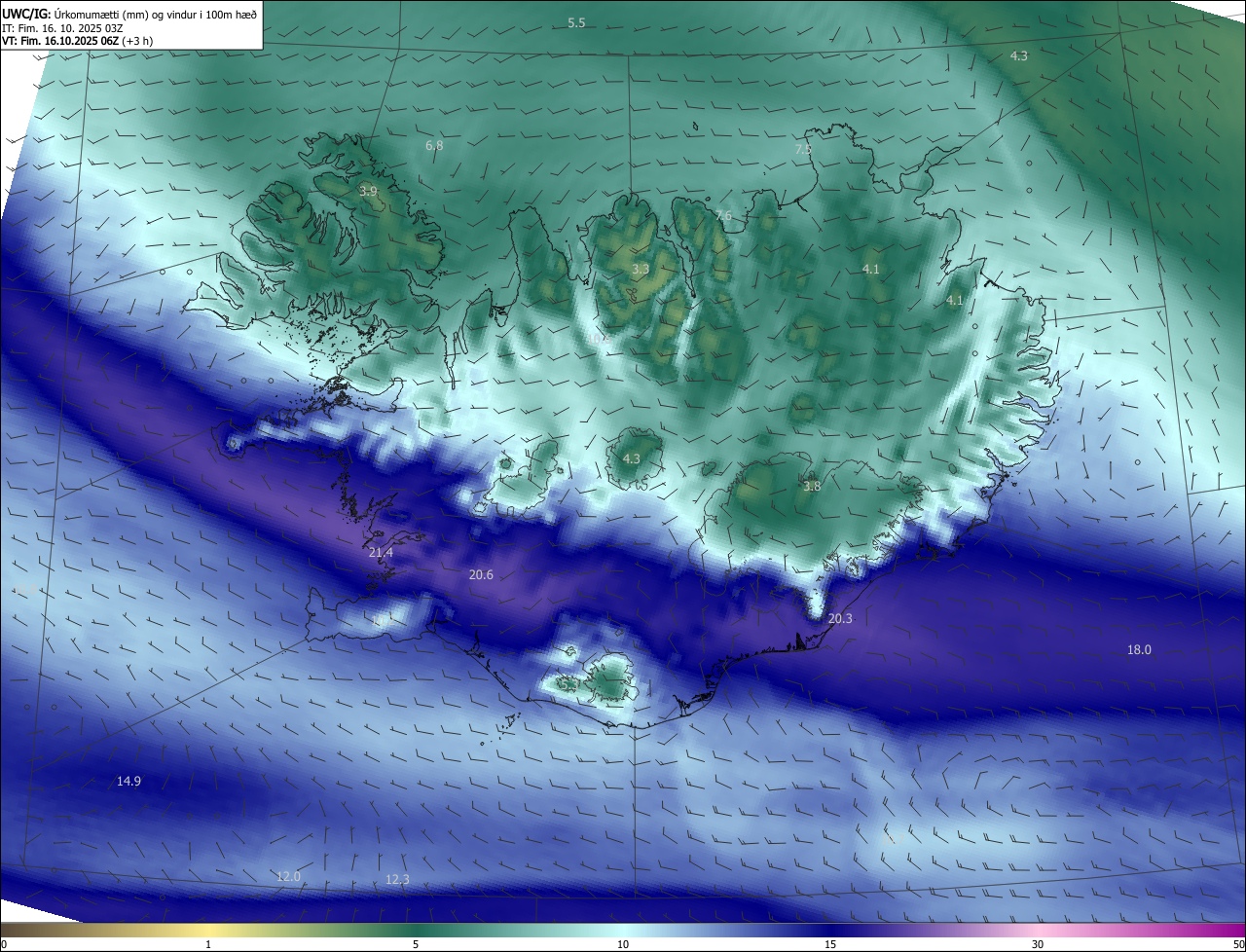This screenshot has height=952, width=1246.
Task: Click the map value 12.0
Action: [288, 877]
